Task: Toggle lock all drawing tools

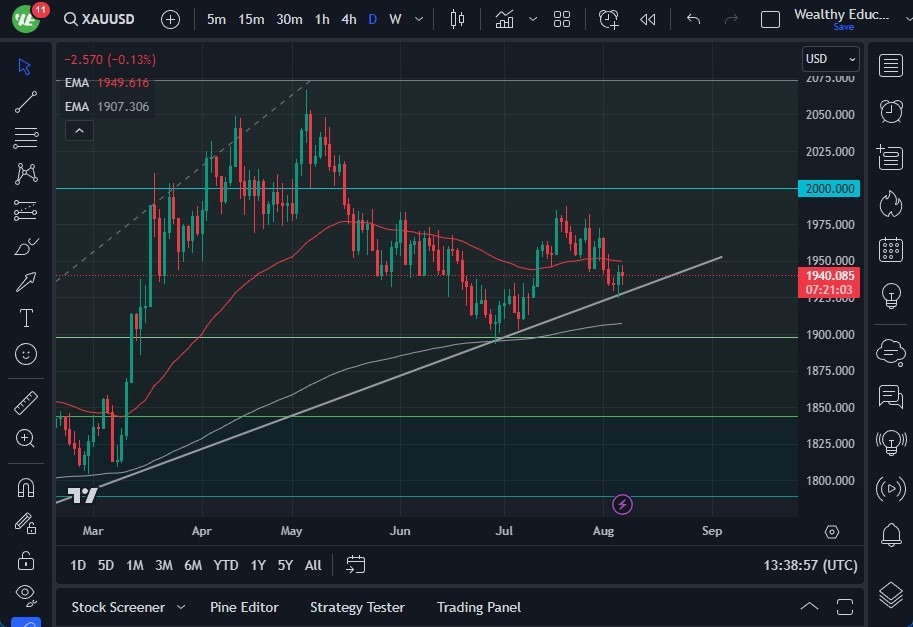Action: tap(26, 559)
